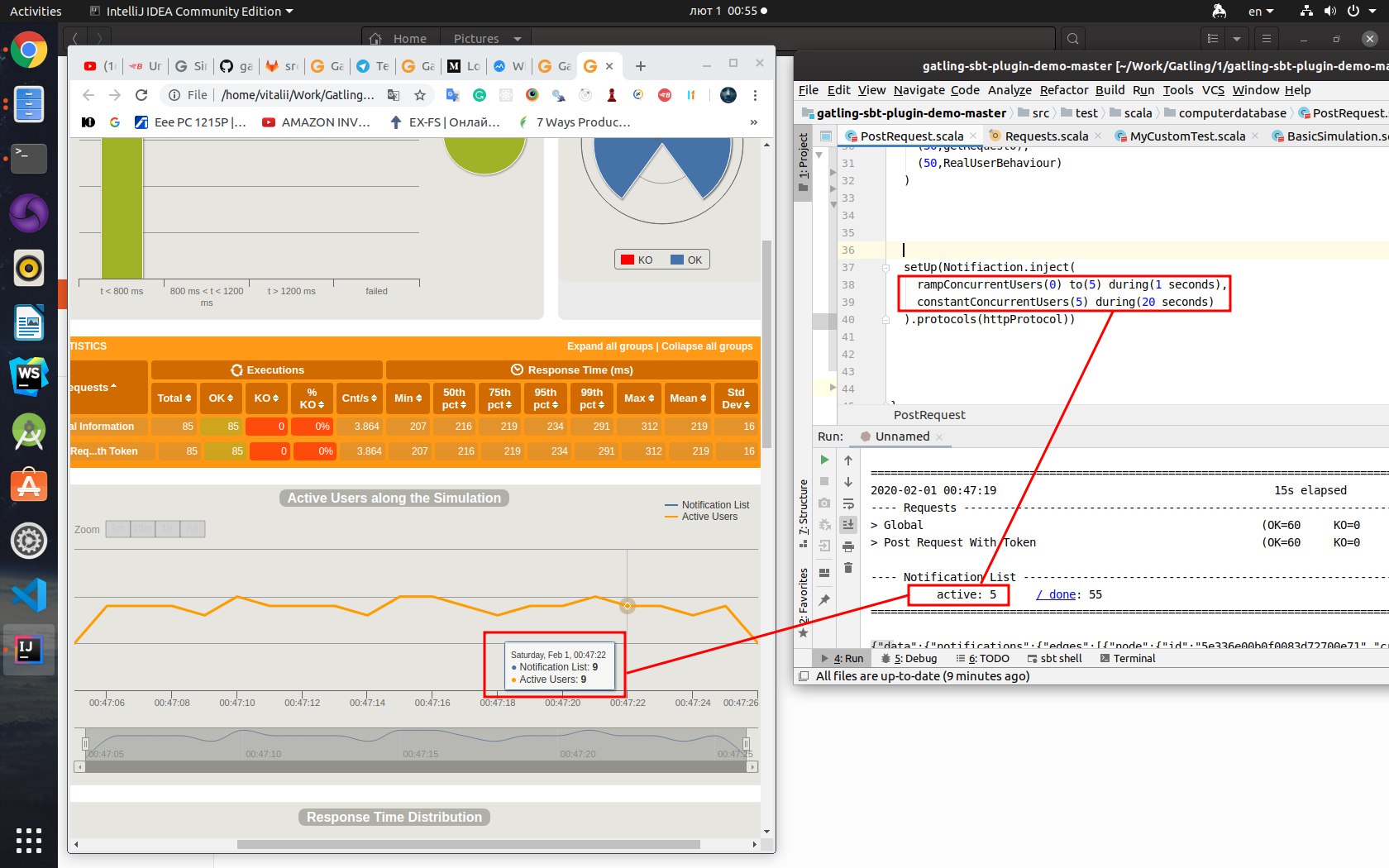Open the Refactor menu in IntelliJ
Image resolution: width=1389 pixels, height=868 pixels.
(1064, 90)
